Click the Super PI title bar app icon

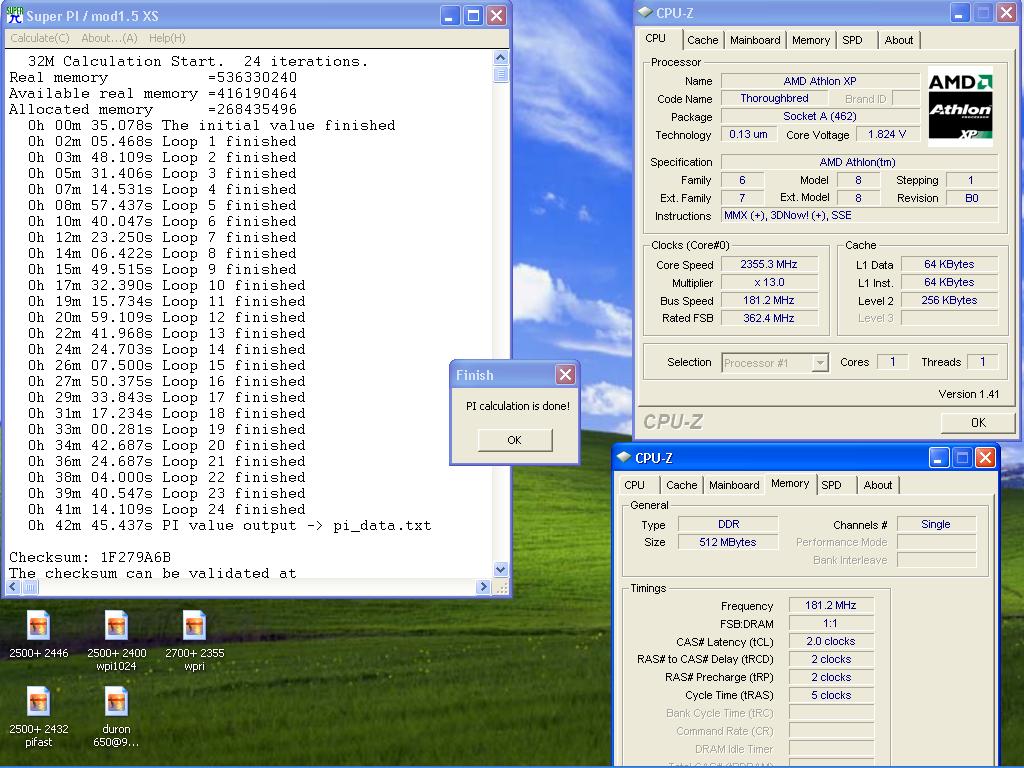point(14,15)
